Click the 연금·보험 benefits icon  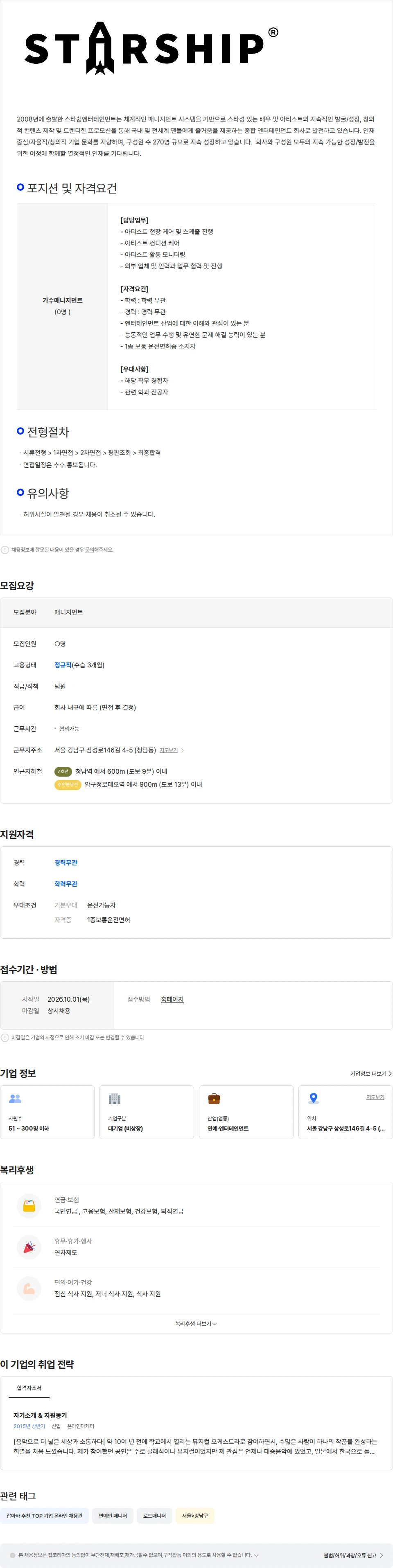click(29, 1206)
